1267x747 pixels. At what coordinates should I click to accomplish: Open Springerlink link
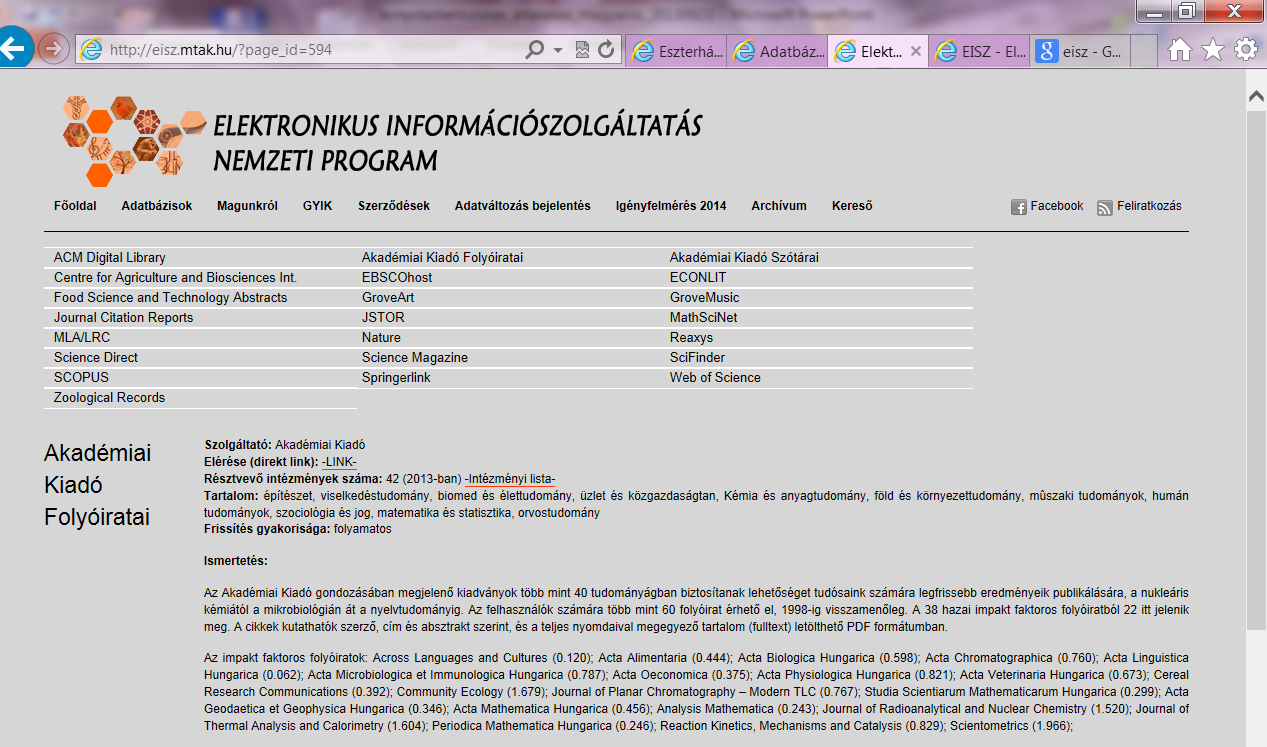395,378
